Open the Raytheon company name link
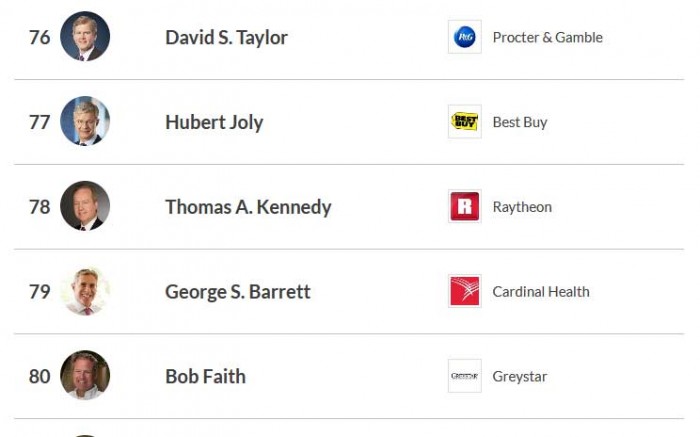Image resolution: width=700 pixels, height=437 pixels. click(x=522, y=207)
